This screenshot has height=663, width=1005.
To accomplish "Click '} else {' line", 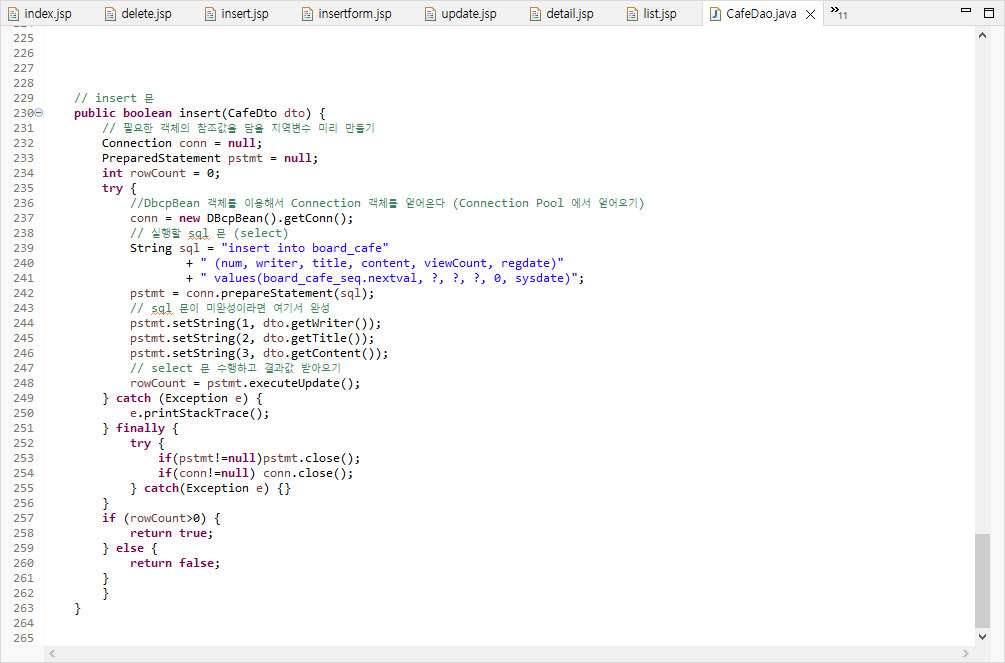I will (129, 548).
